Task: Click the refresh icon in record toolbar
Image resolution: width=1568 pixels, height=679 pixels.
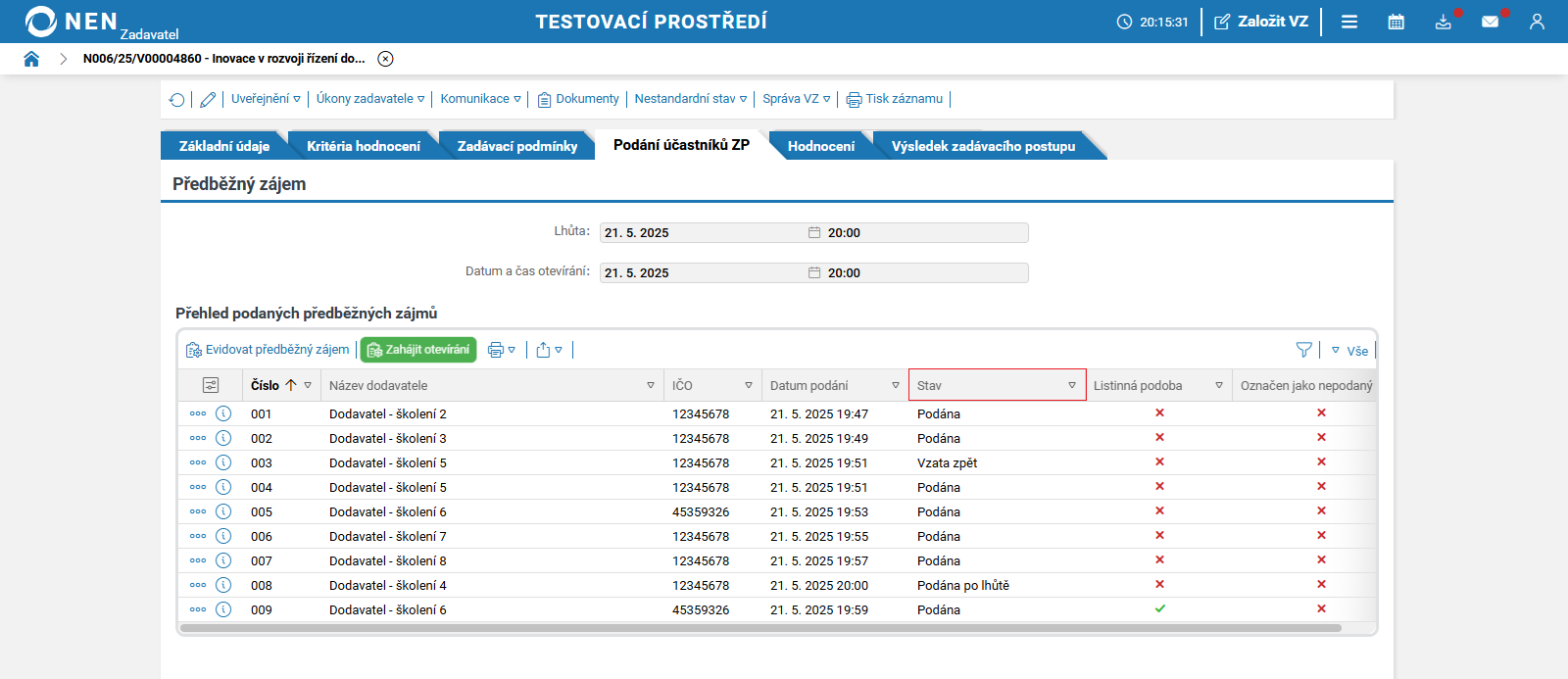Action: point(176,100)
